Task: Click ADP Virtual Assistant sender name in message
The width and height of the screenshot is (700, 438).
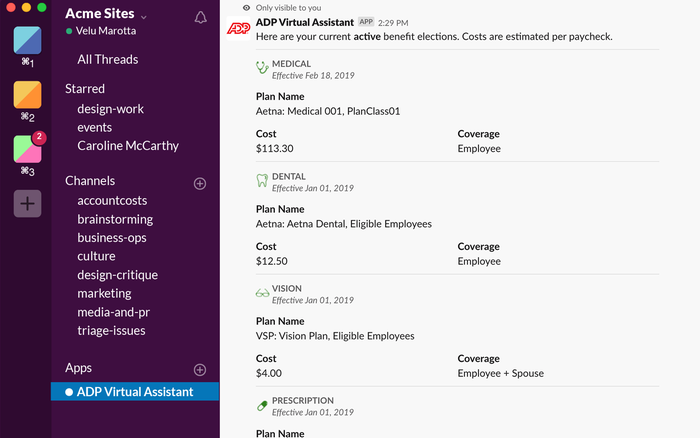Action: pos(304,22)
